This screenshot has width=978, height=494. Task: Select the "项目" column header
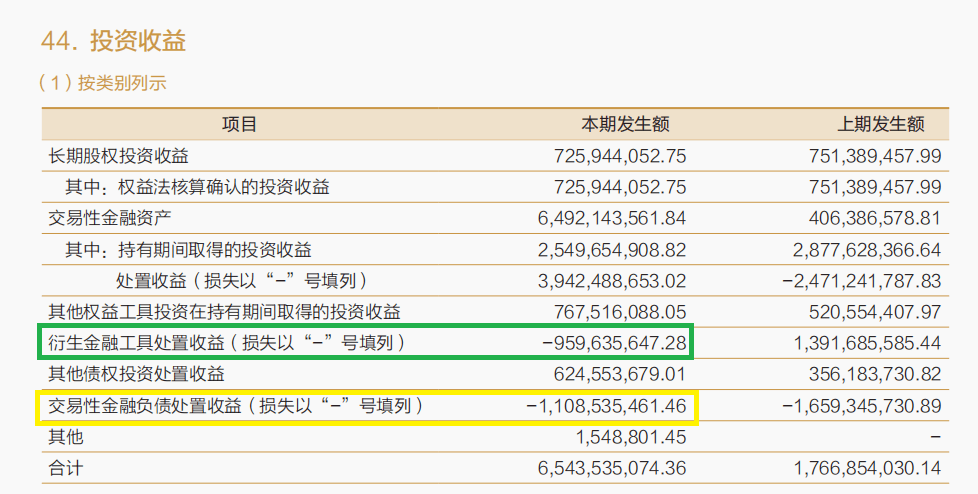pyautogui.click(x=240, y=124)
